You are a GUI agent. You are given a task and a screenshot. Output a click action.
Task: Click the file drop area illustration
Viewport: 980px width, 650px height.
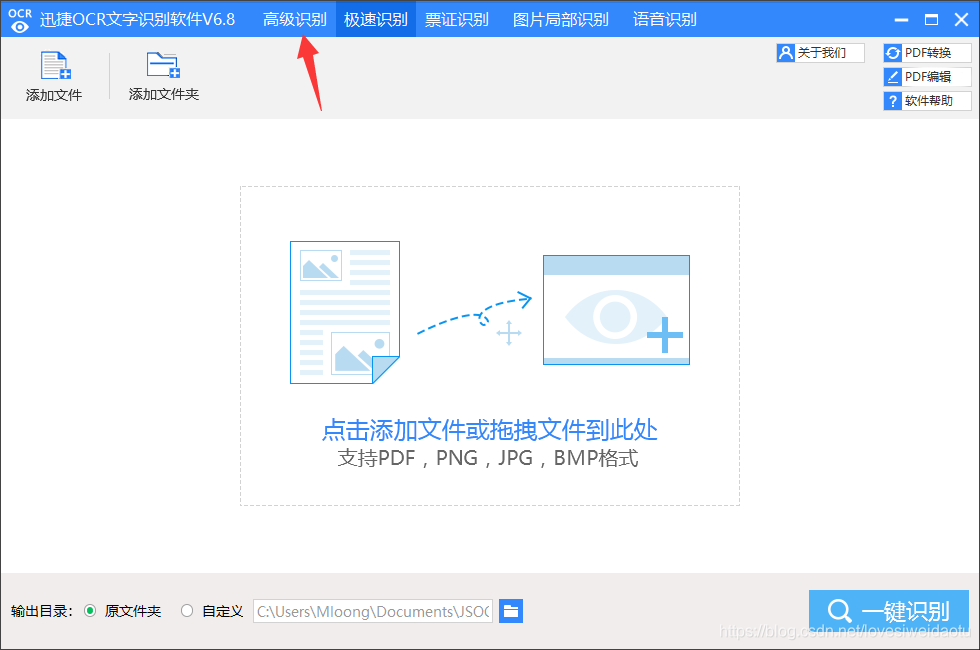[x=489, y=312]
